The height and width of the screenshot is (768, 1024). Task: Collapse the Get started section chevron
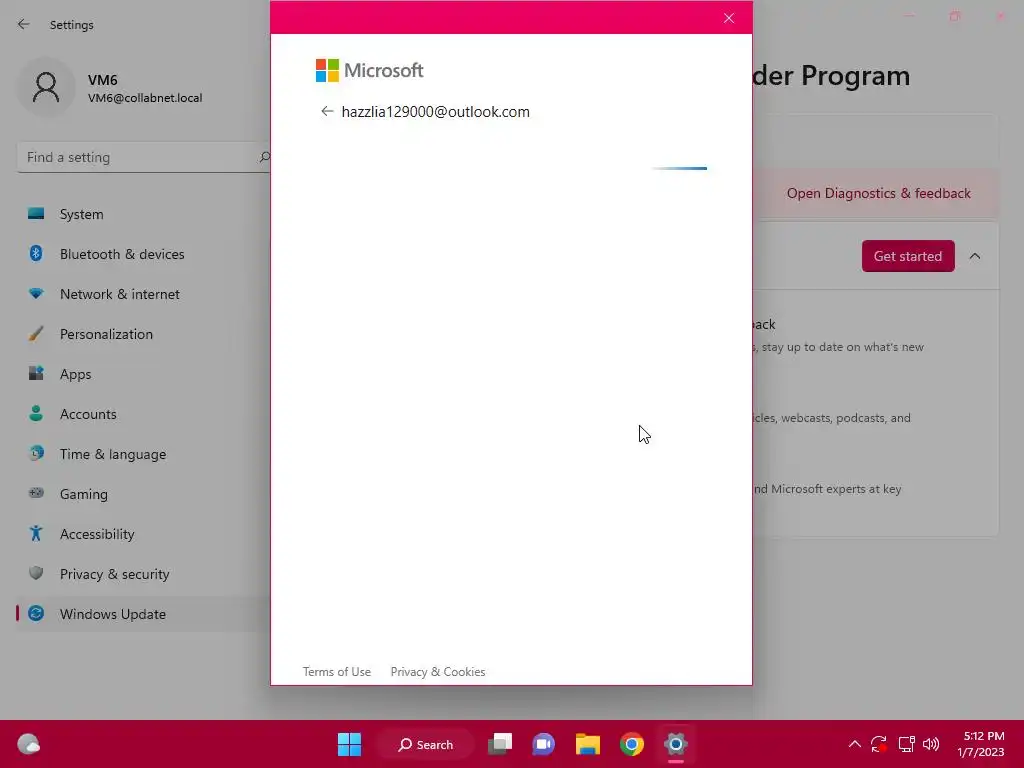(x=975, y=256)
